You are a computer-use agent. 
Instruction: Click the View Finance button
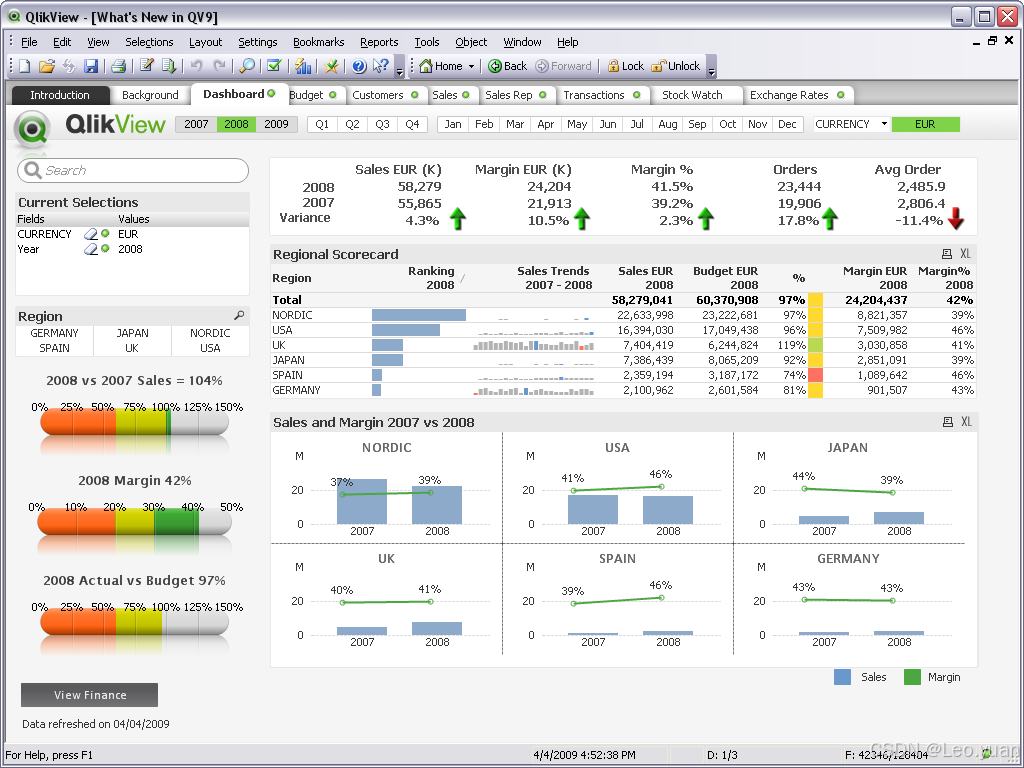pos(89,695)
